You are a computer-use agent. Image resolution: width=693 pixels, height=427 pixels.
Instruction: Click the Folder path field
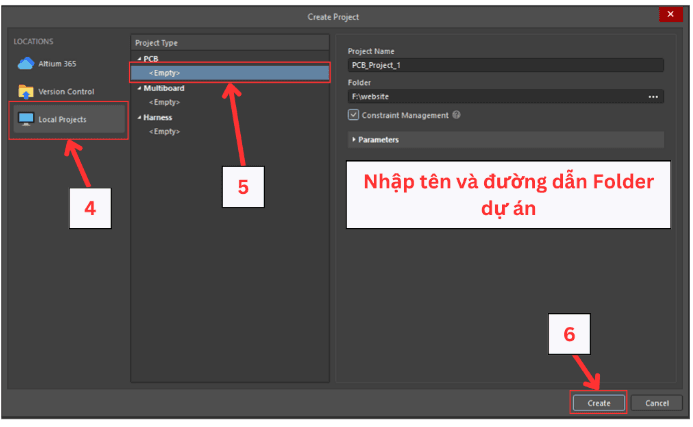tap(495, 97)
